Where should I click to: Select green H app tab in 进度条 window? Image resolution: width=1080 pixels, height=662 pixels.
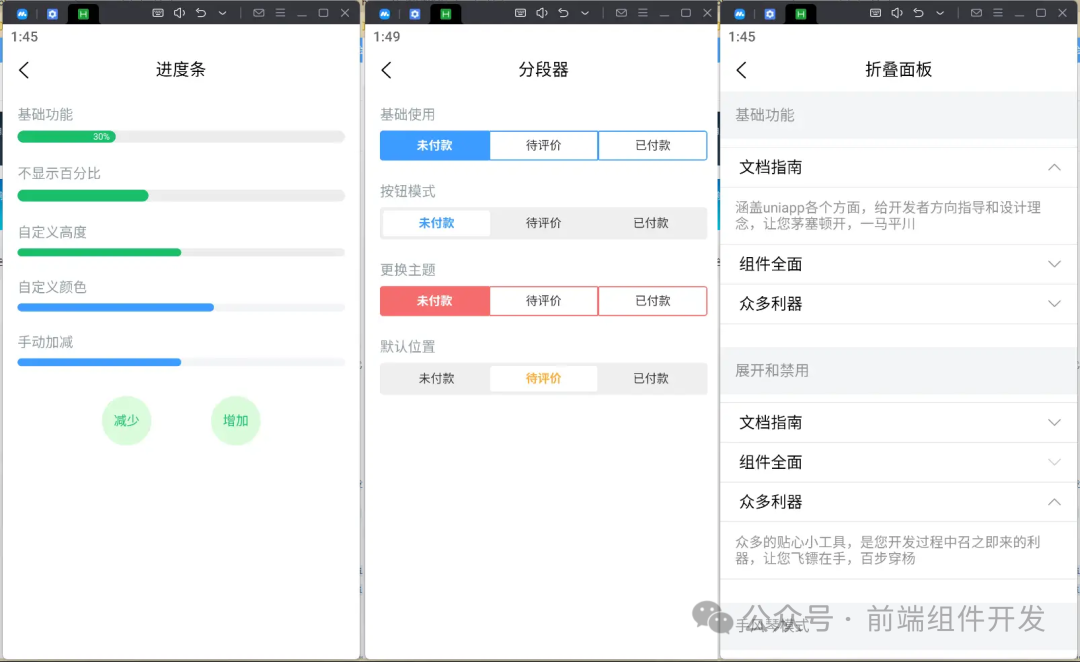point(83,14)
